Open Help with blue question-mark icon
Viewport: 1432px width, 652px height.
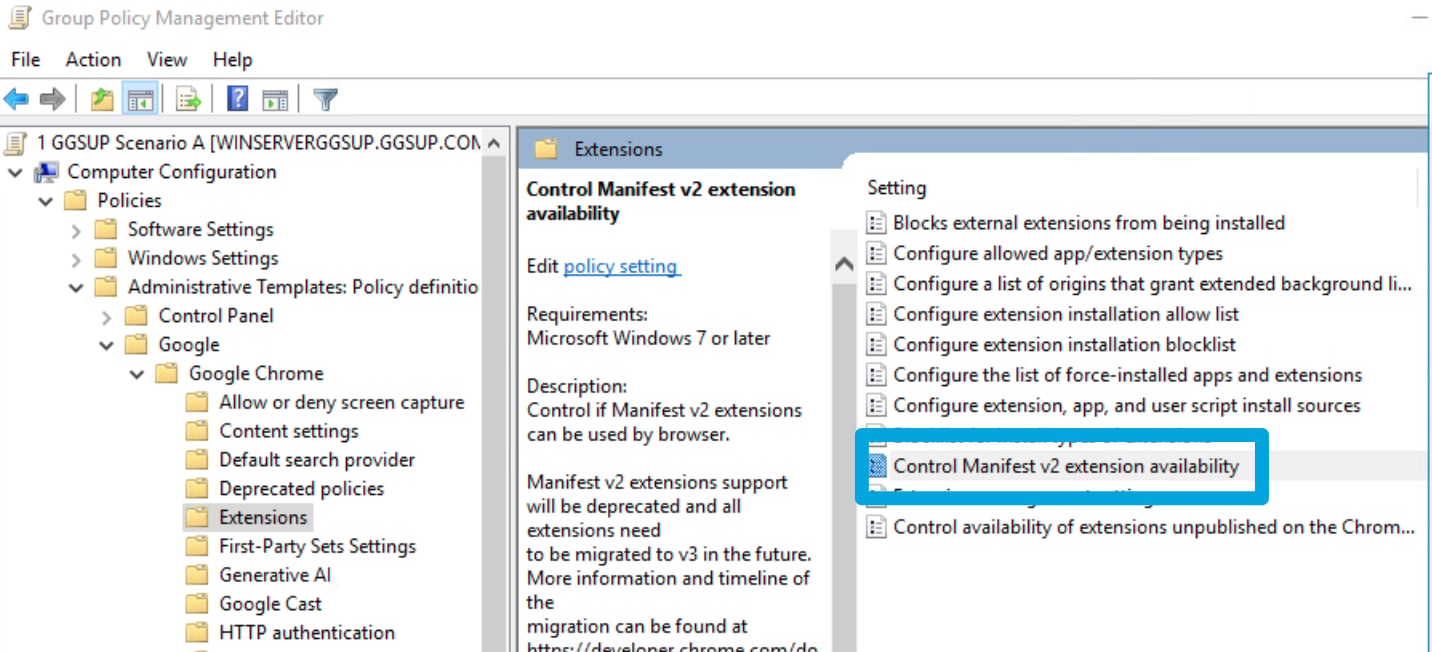[x=237, y=99]
